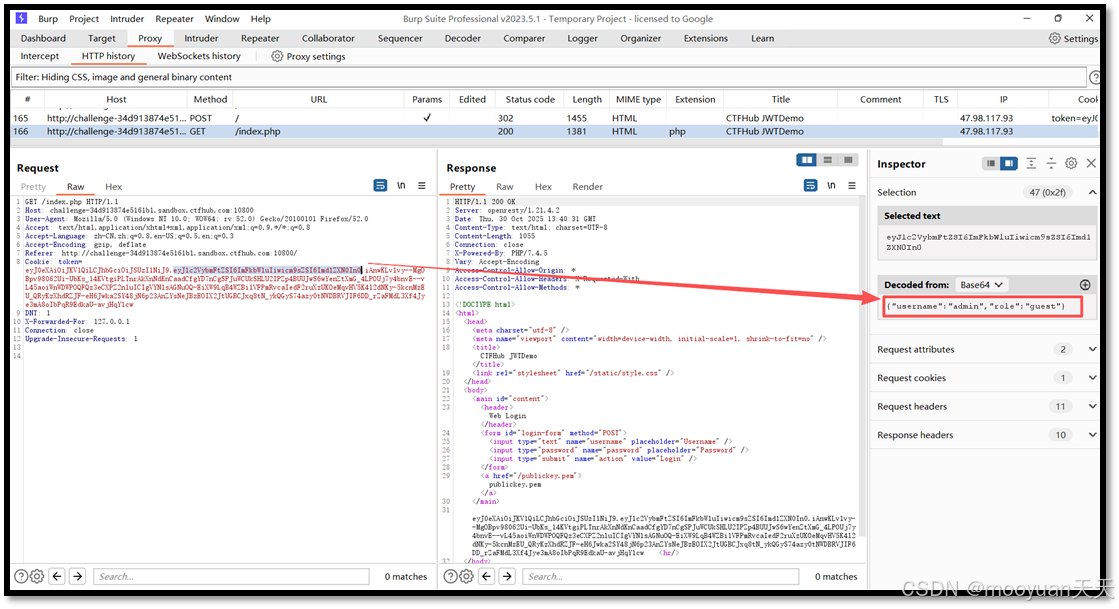Set Inspector single-column layout
This screenshot has width=1119, height=609.
pos(991,163)
